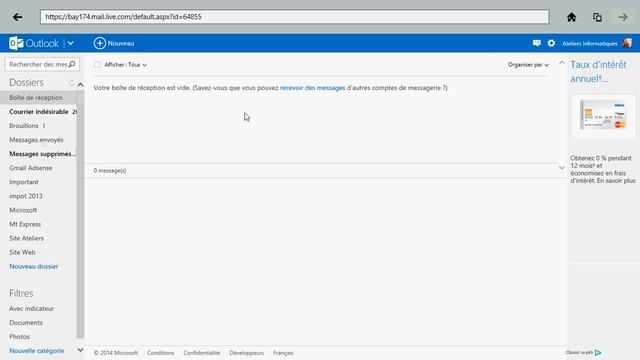The image size is (640, 360).
Task: Open the Microsoft folder
Action: tap(23, 210)
